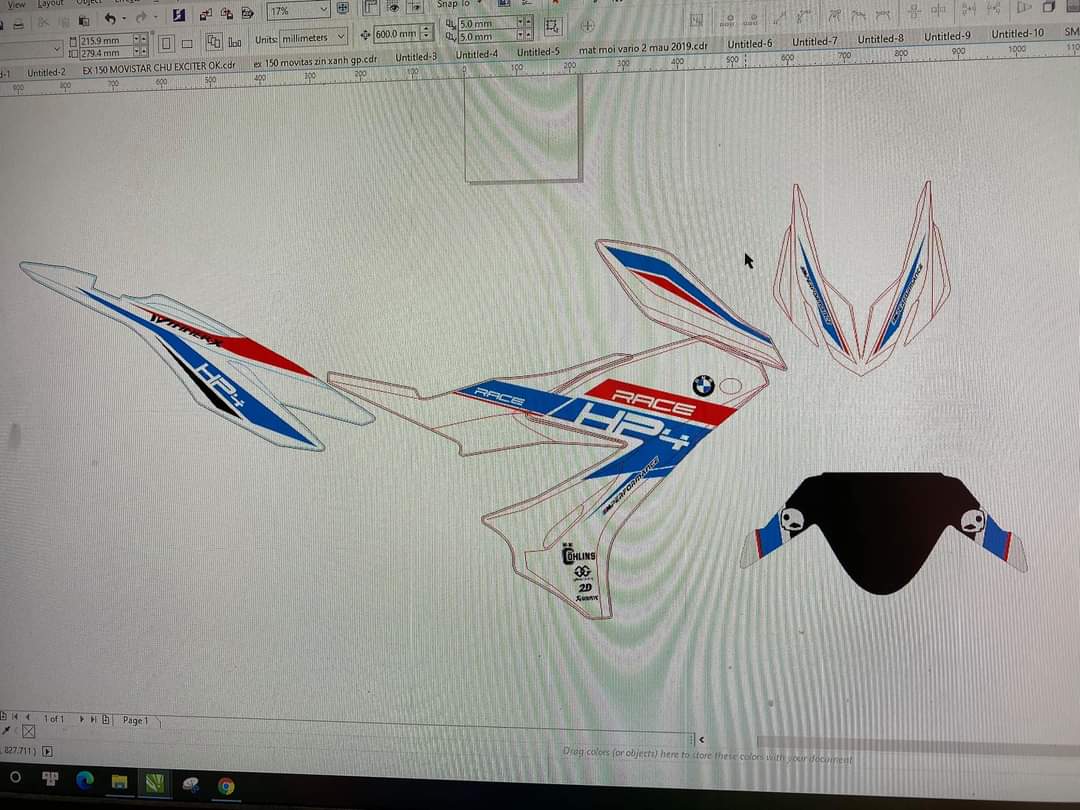The height and width of the screenshot is (810, 1080).
Task: Click the full-screen preview icon
Action: click(x=342, y=10)
